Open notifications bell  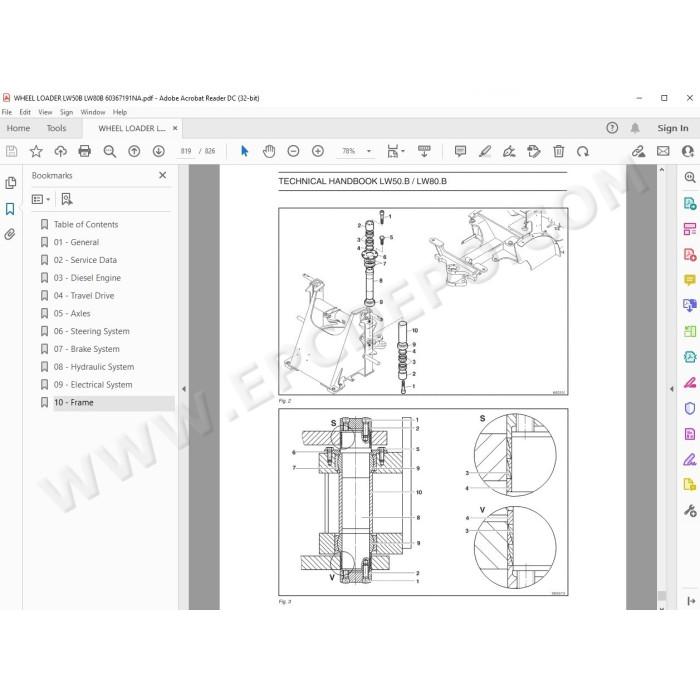635,128
